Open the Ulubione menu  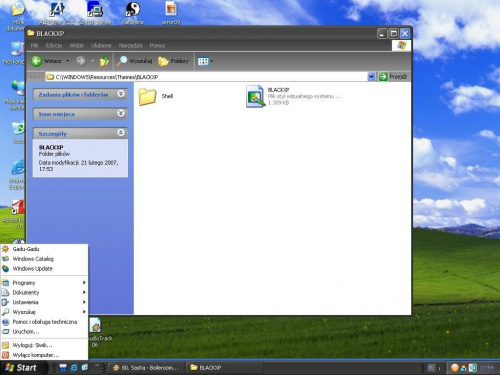pos(101,45)
